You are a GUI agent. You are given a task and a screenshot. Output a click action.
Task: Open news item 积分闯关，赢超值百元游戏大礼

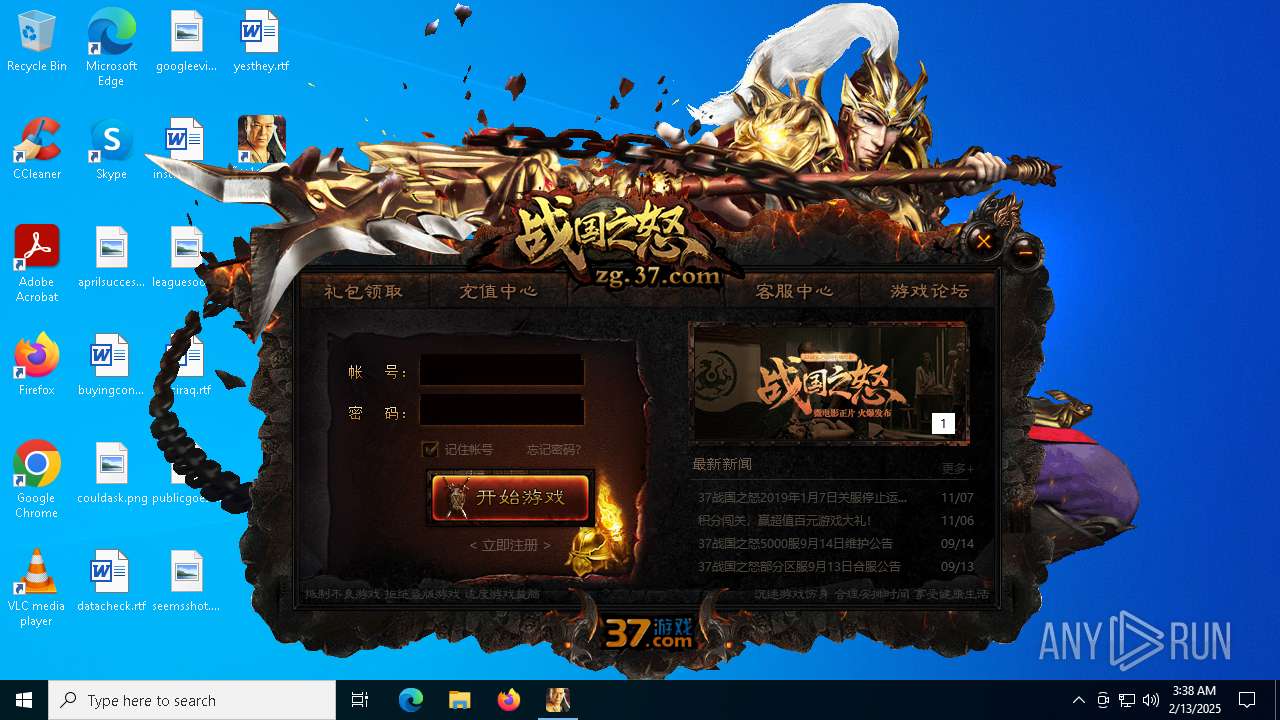(x=785, y=520)
